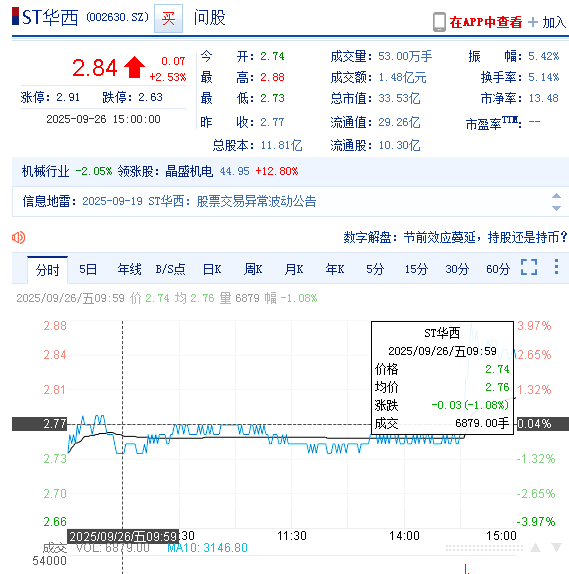
Task: Switch to the B/S点 tab
Action: (x=170, y=269)
